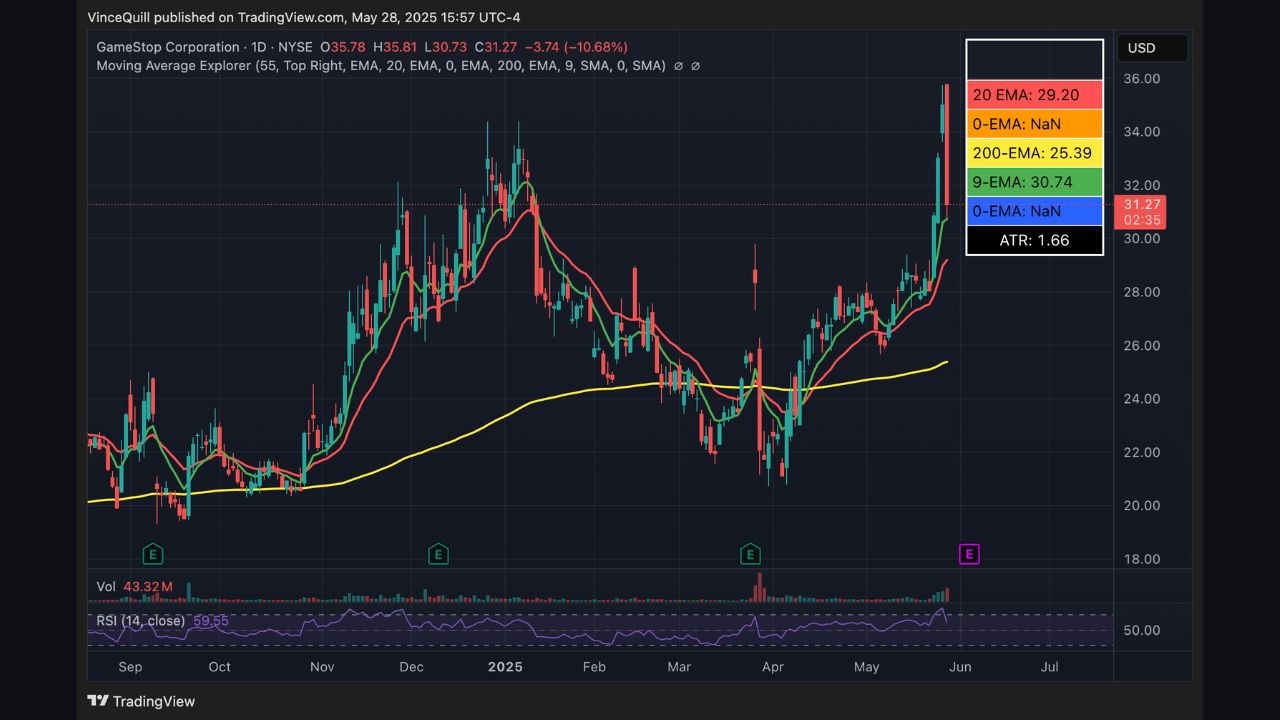
Task: Click the RSI axis 50.00 label
Action: (x=1141, y=630)
